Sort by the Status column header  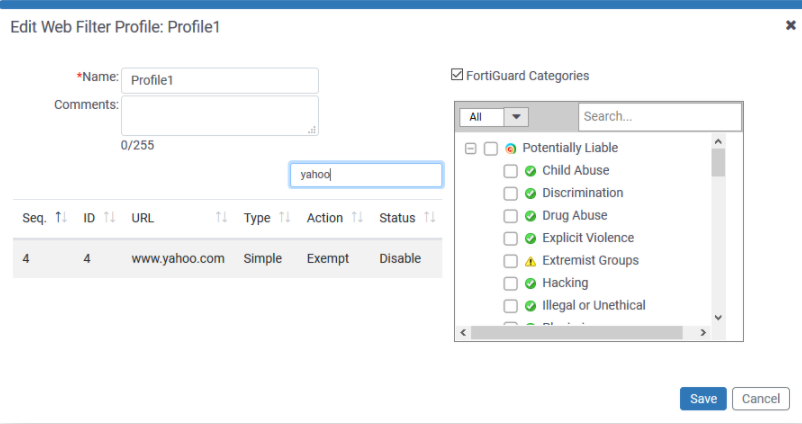397,218
